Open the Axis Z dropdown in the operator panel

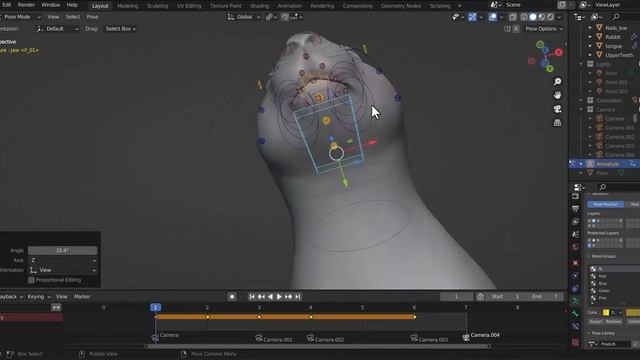click(x=62, y=260)
